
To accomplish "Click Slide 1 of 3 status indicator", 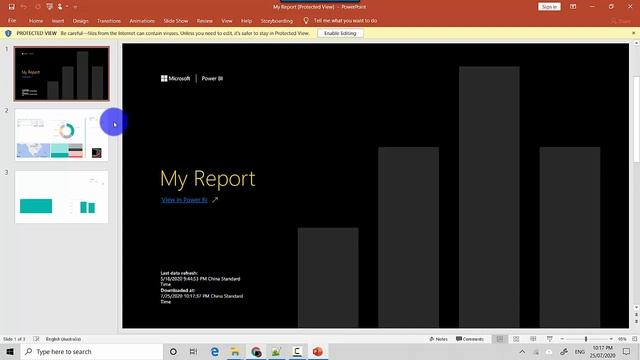I will (14, 339).
